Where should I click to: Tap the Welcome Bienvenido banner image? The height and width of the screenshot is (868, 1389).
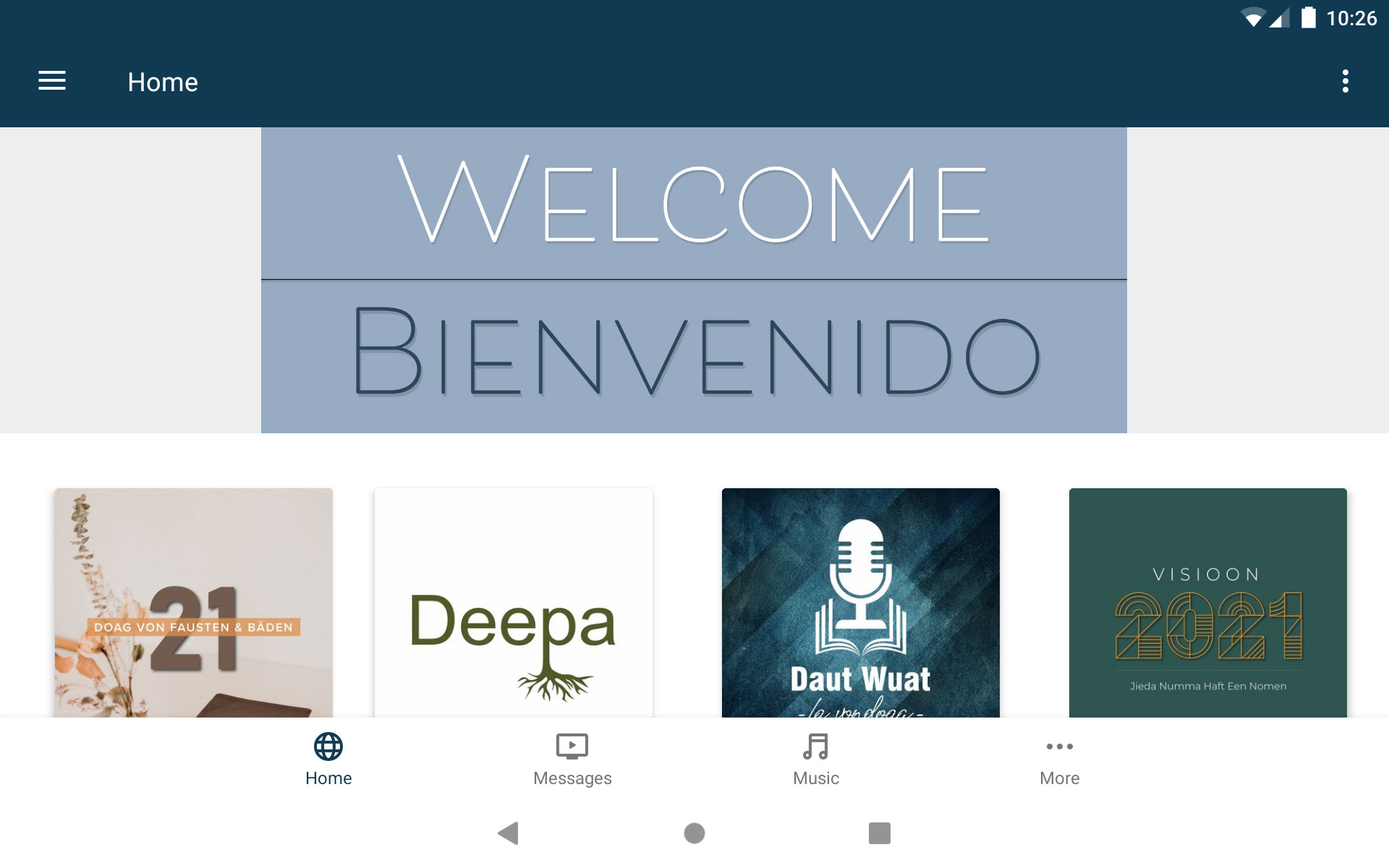[x=694, y=281]
